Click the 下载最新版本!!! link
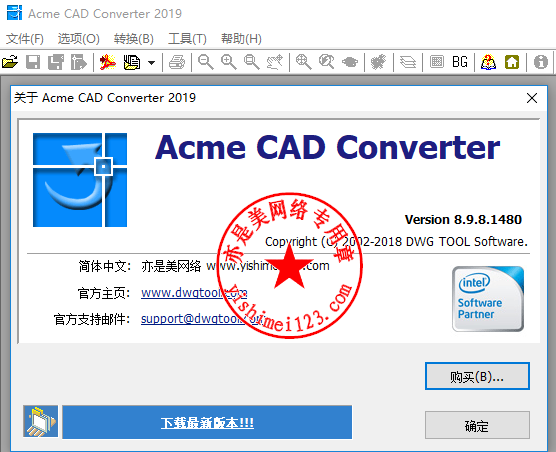 click(x=207, y=423)
